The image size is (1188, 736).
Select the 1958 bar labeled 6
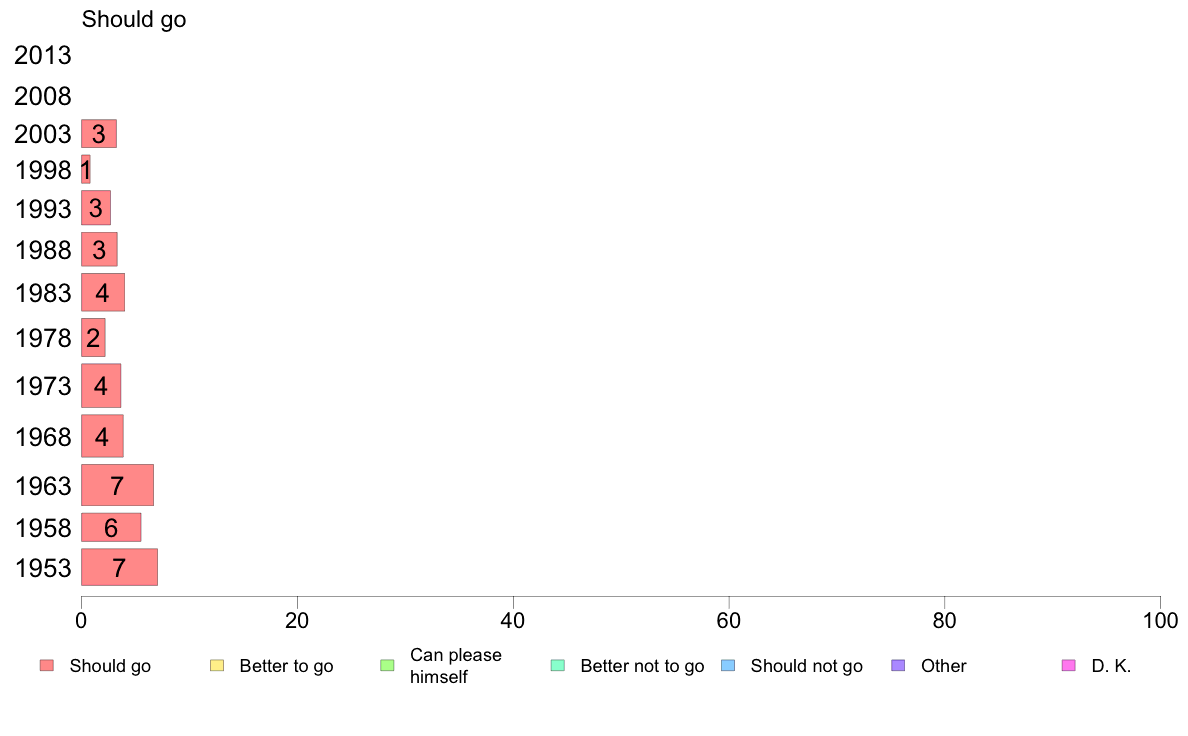[x=111, y=528]
